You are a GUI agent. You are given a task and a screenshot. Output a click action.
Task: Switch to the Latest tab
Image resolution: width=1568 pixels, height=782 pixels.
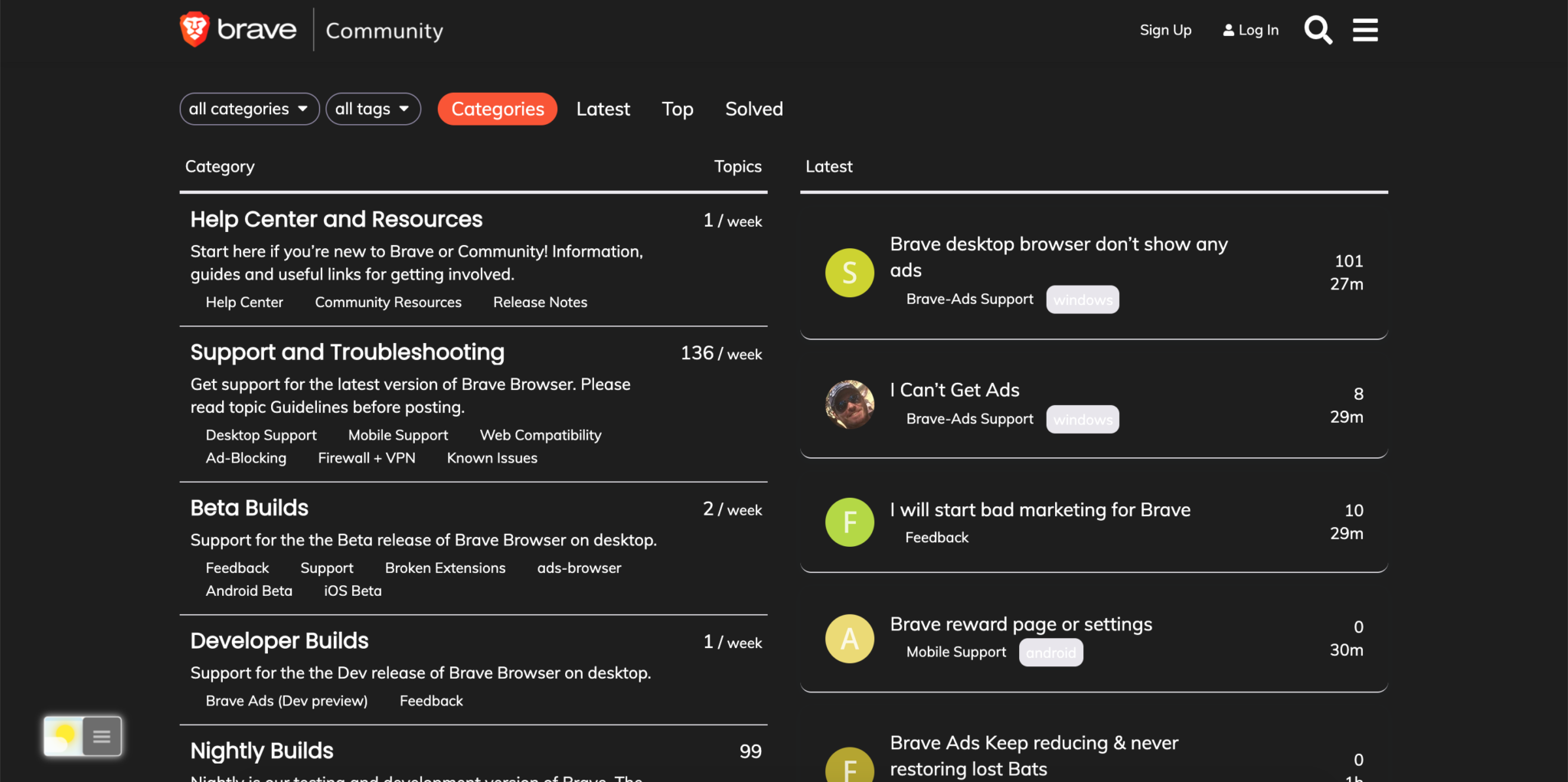603,109
